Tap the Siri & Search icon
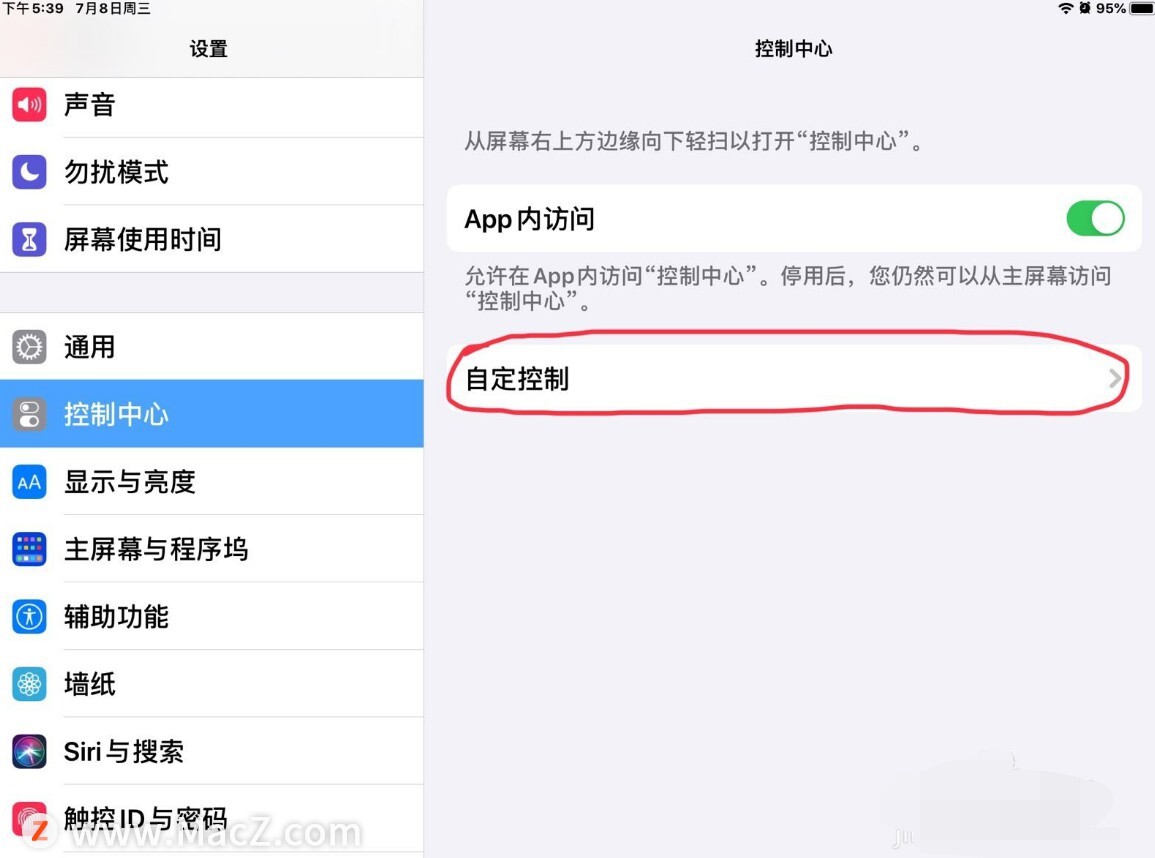This screenshot has width=1155, height=858. [29, 752]
